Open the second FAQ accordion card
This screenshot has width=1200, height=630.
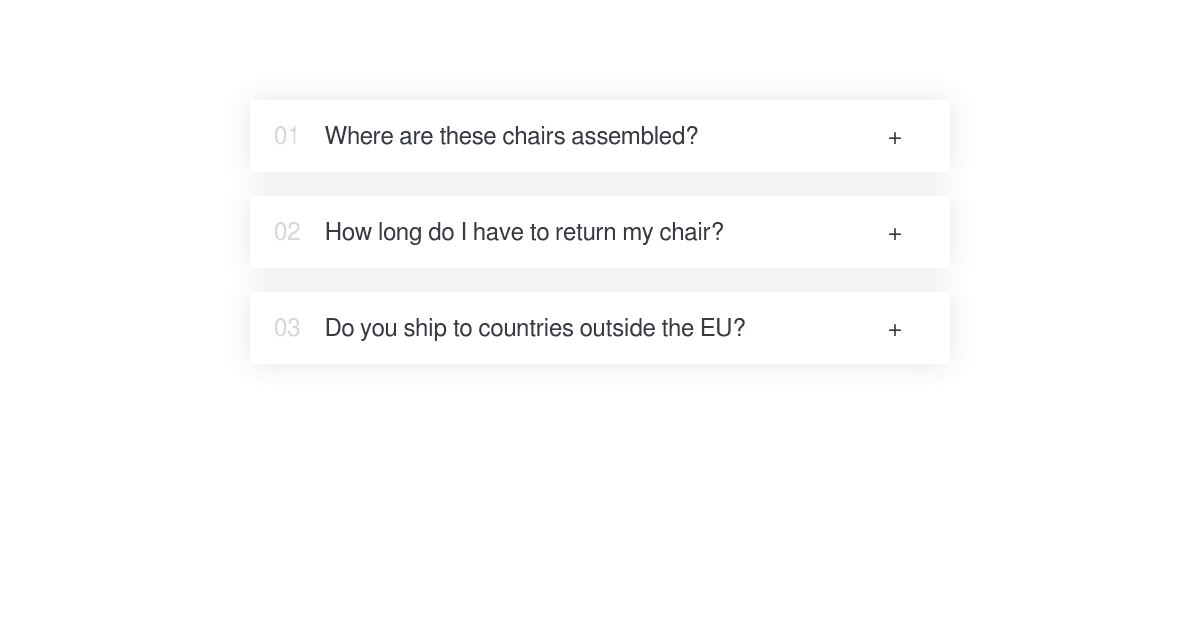[600, 232]
